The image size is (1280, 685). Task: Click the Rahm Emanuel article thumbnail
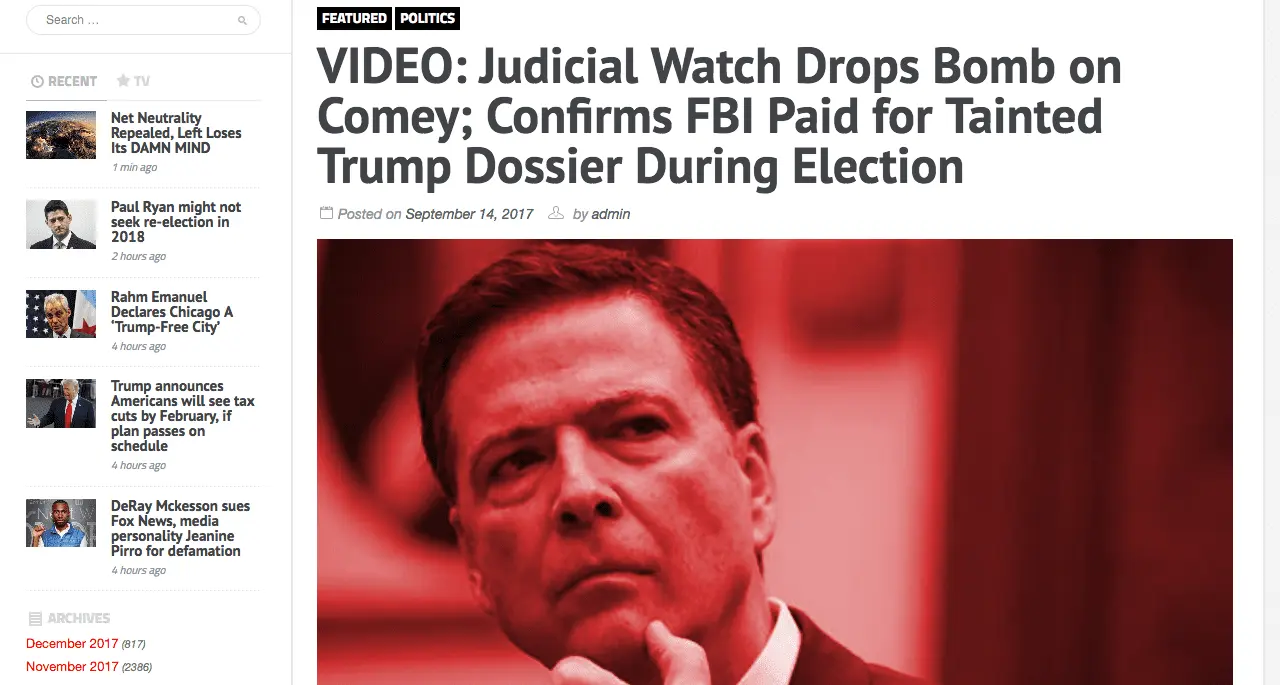tap(61, 314)
